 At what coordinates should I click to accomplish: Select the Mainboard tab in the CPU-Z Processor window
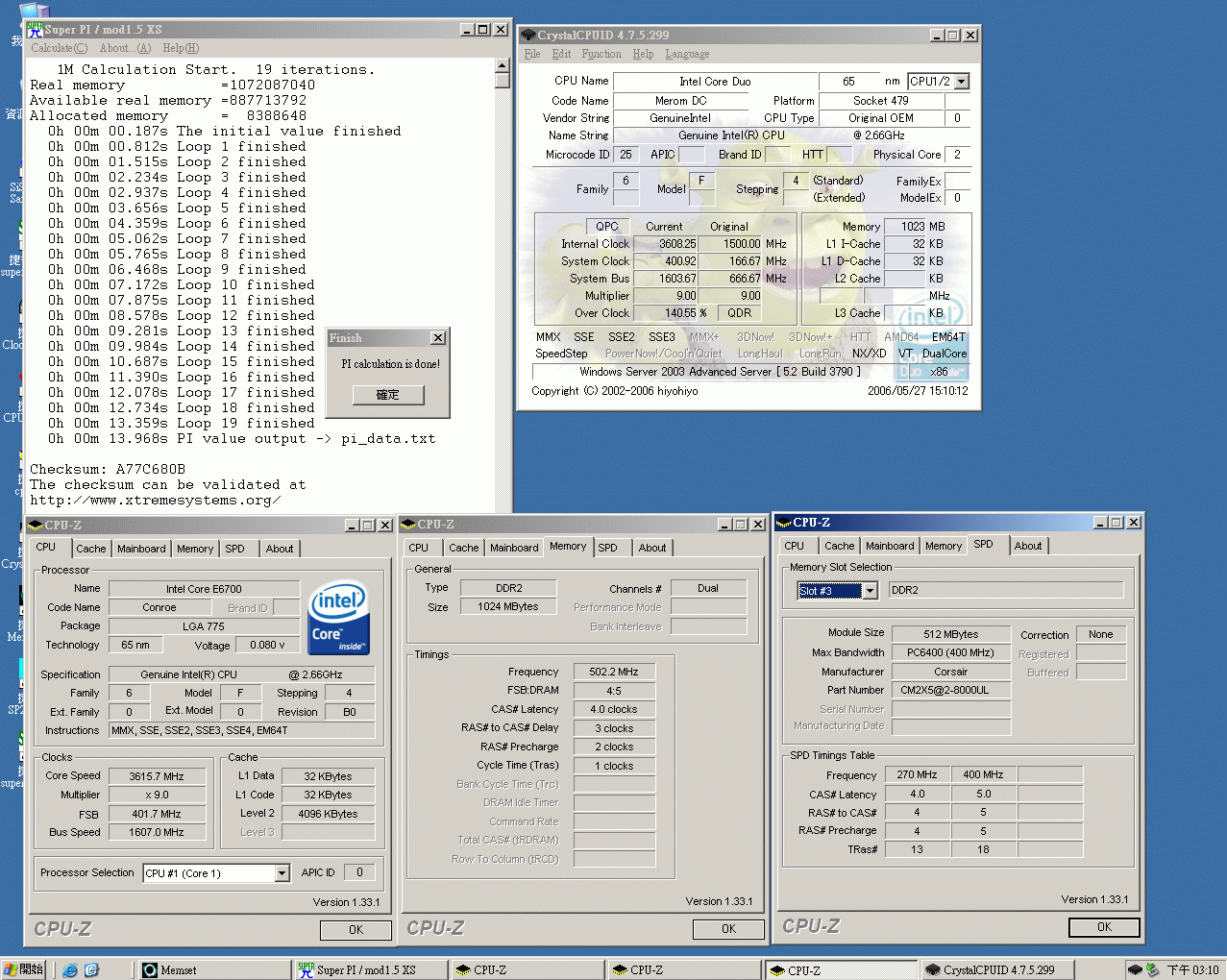coord(141,549)
